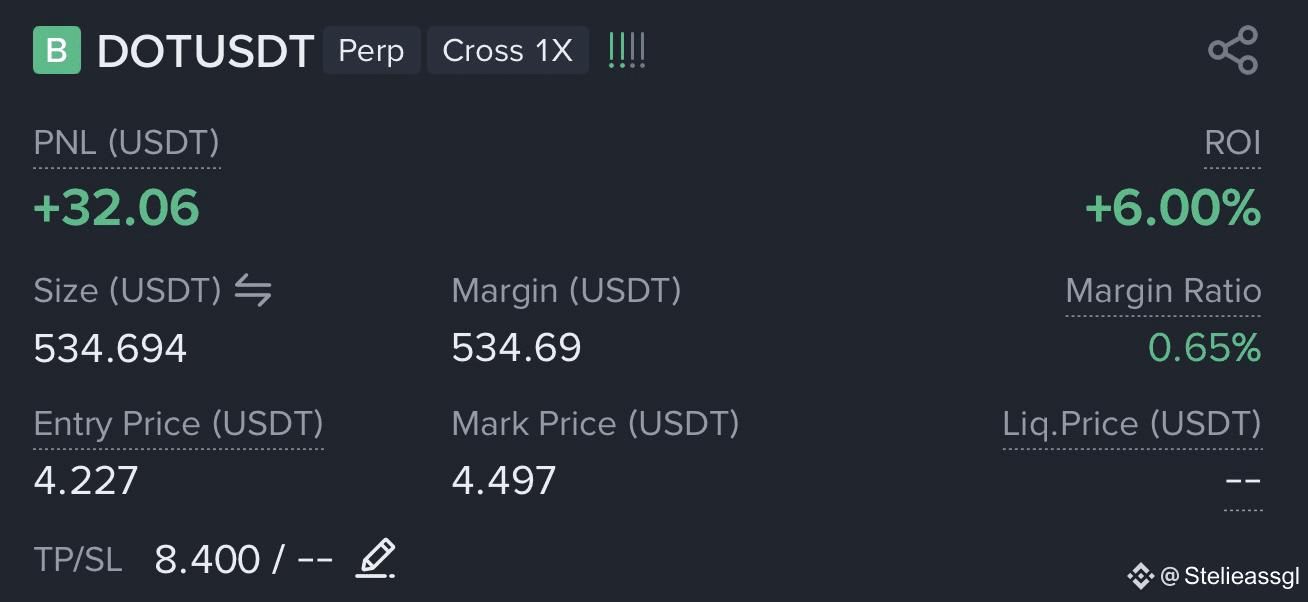Tap the Size (USDT) label
This screenshot has height=602, width=1308.
pos(127,291)
